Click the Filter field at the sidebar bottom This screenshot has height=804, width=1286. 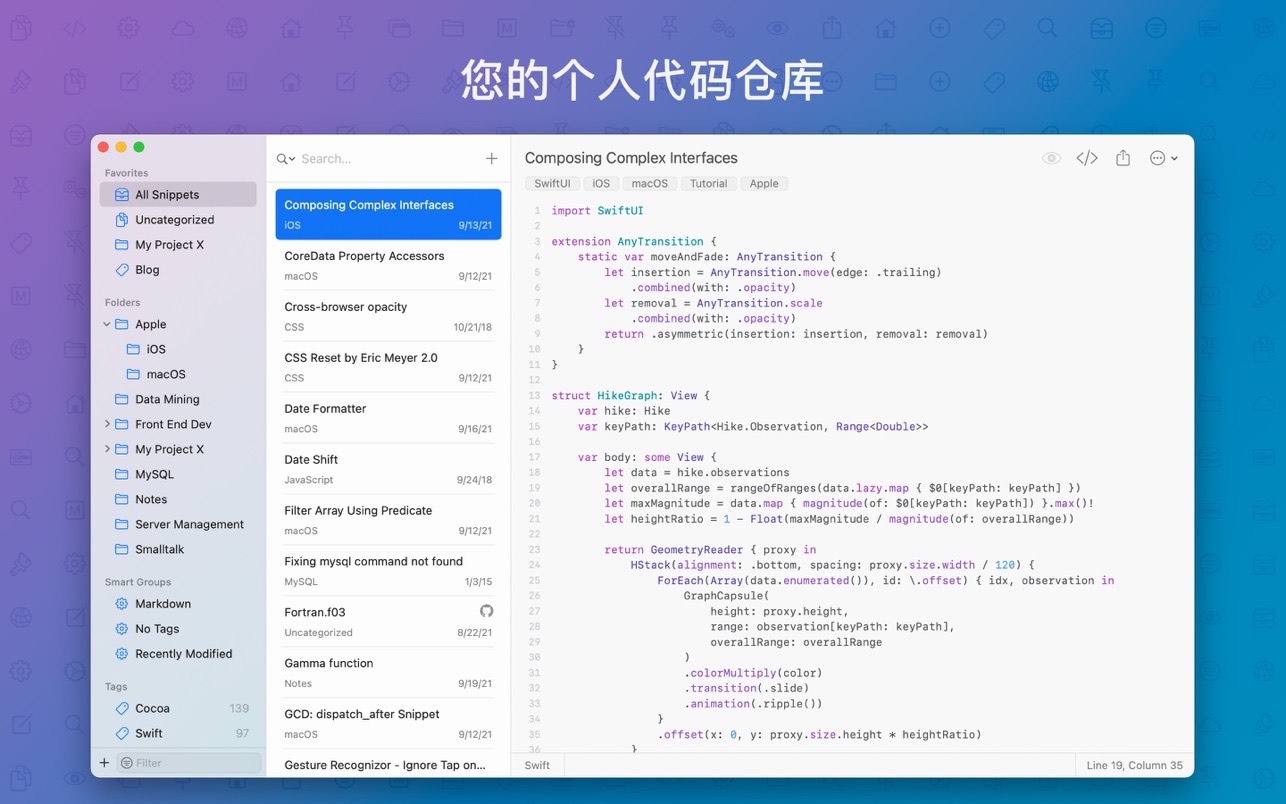tap(189, 763)
